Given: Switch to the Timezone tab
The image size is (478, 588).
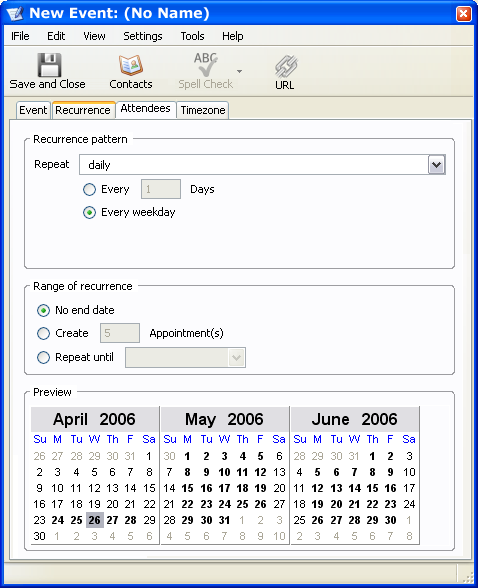Looking at the screenshot, I should (203, 110).
